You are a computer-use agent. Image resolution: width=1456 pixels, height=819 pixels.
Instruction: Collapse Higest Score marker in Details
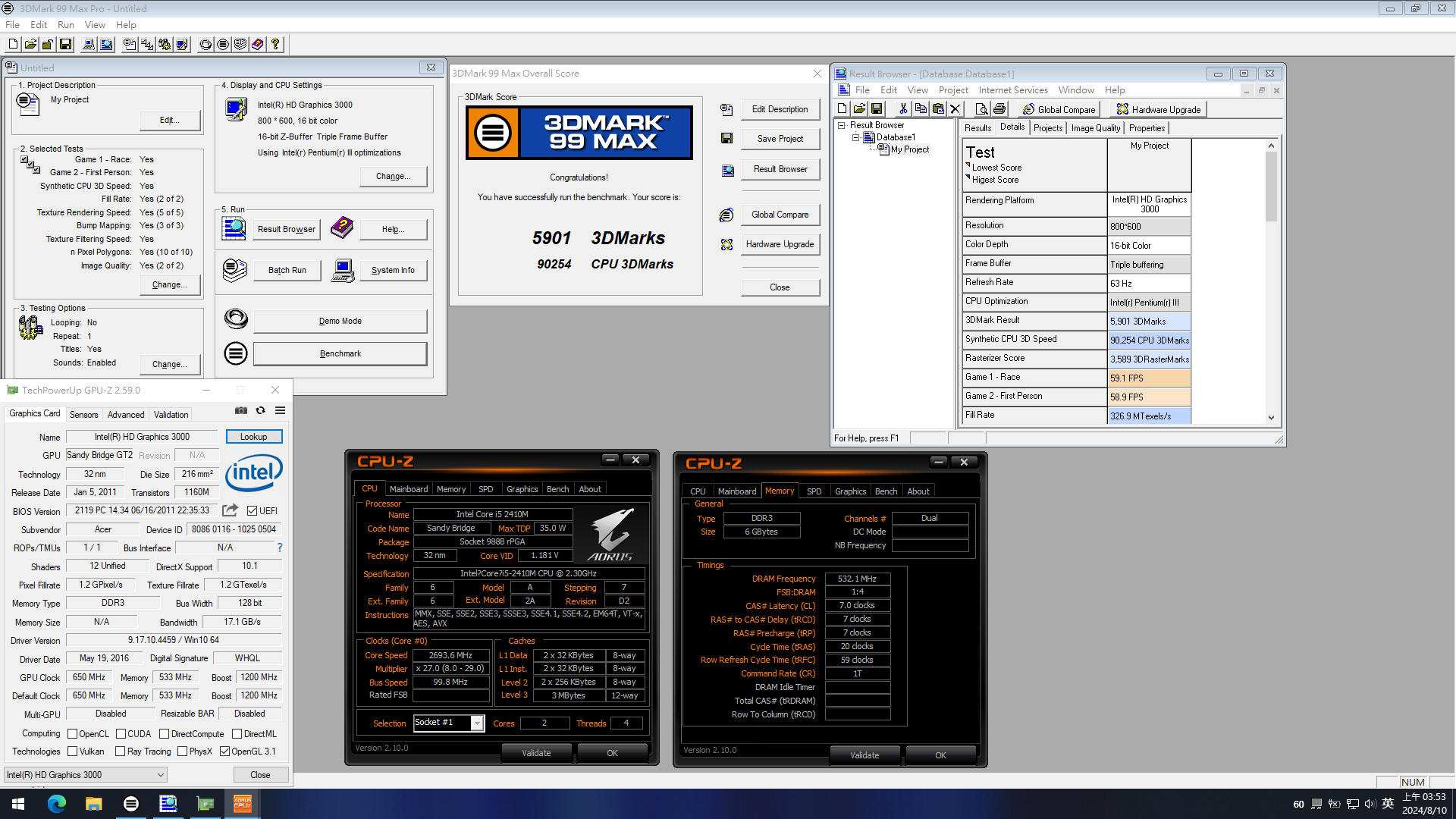tap(968, 177)
